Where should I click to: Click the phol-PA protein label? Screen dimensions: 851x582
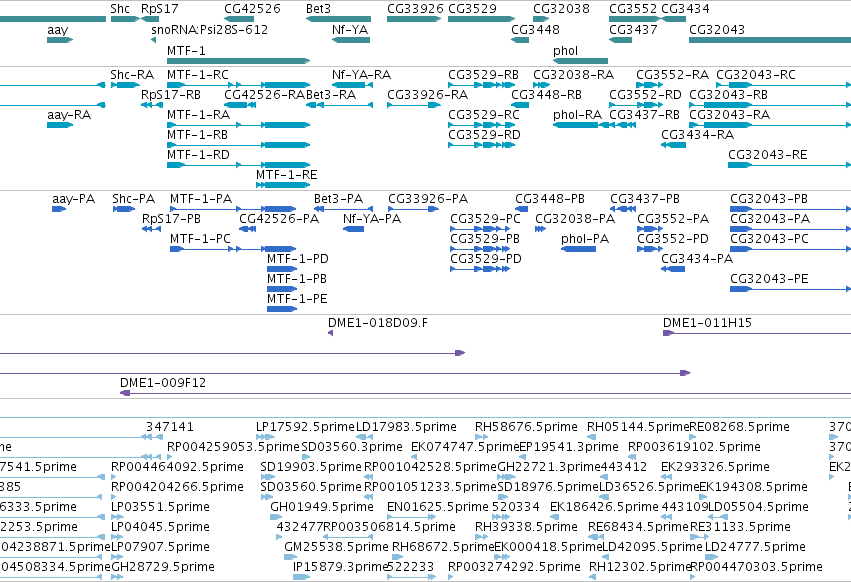tap(585, 239)
